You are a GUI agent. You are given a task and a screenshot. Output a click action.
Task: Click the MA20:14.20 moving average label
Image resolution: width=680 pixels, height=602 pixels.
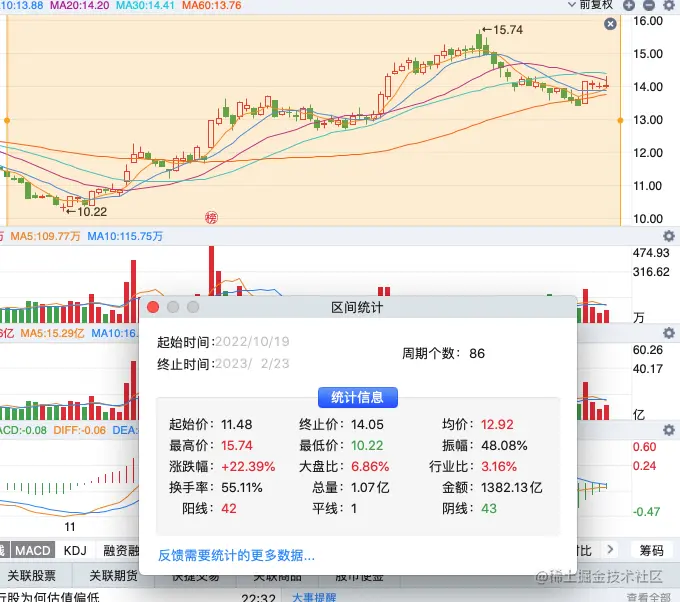click(x=80, y=5)
